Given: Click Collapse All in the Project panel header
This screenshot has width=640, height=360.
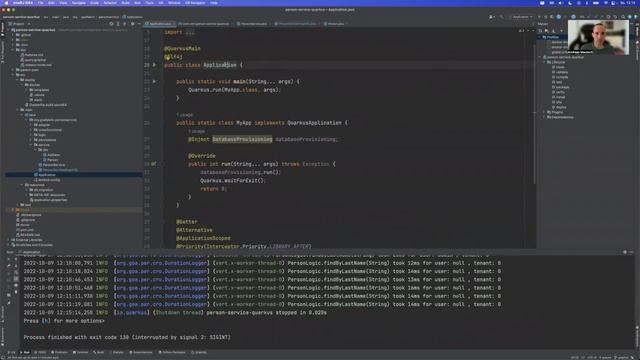Looking at the screenshot, I should click(x=125, y=24).
